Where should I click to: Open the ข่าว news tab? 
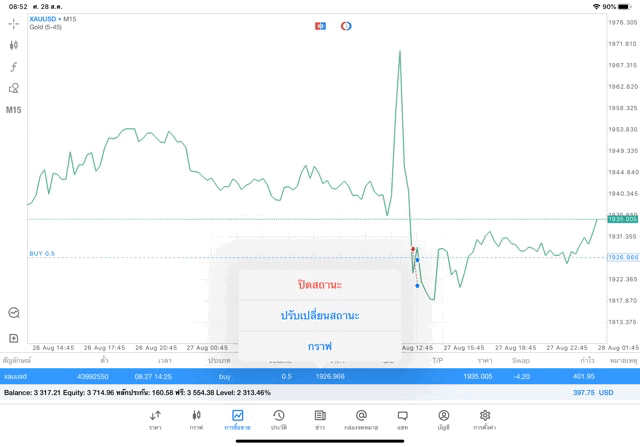pos(319,418)
